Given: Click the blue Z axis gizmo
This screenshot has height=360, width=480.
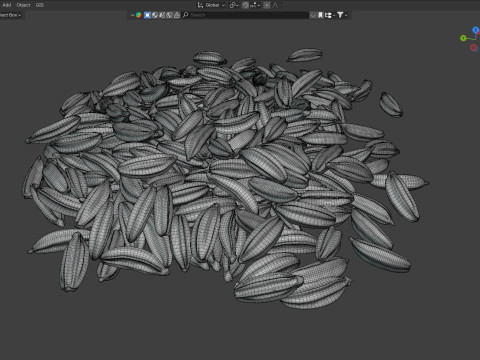Looking at the screenshot, I should click(x=476, y=30).
